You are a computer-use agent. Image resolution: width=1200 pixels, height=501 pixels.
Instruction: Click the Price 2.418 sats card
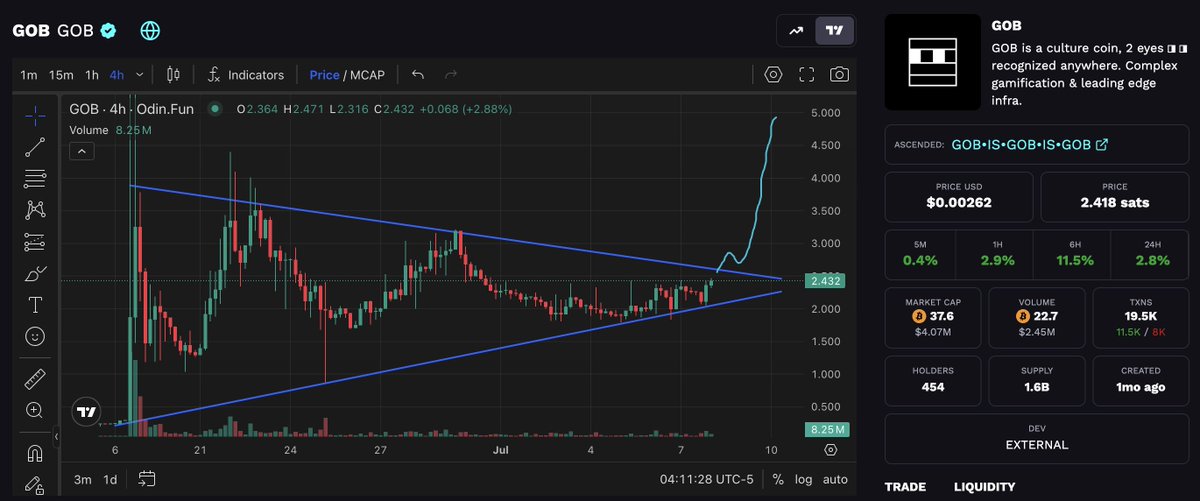[1114, 195]
